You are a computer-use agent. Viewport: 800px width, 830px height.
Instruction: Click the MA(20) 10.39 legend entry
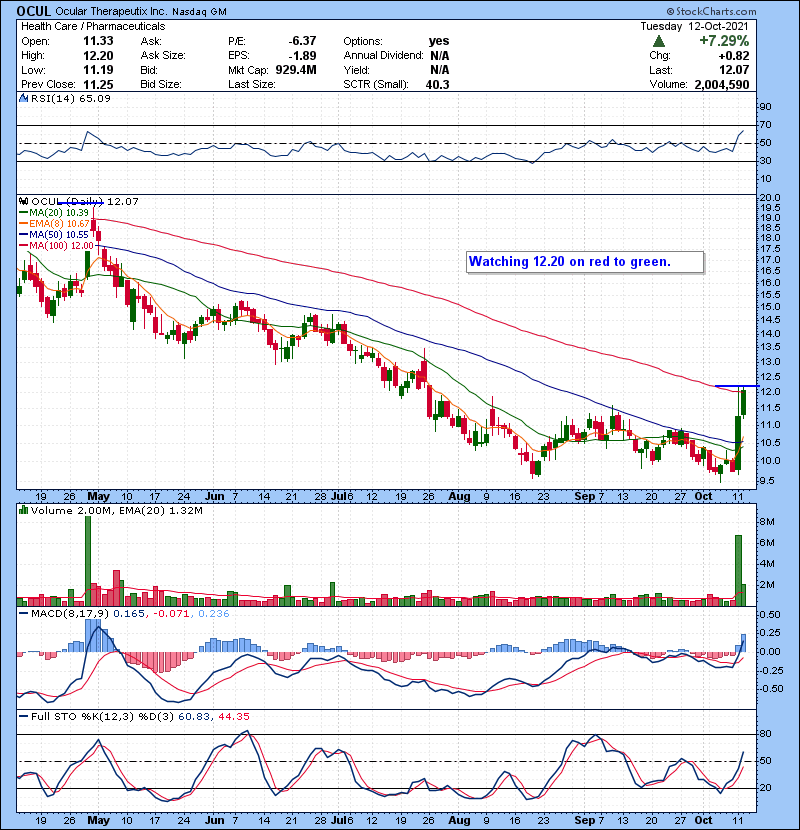point(54,212)
